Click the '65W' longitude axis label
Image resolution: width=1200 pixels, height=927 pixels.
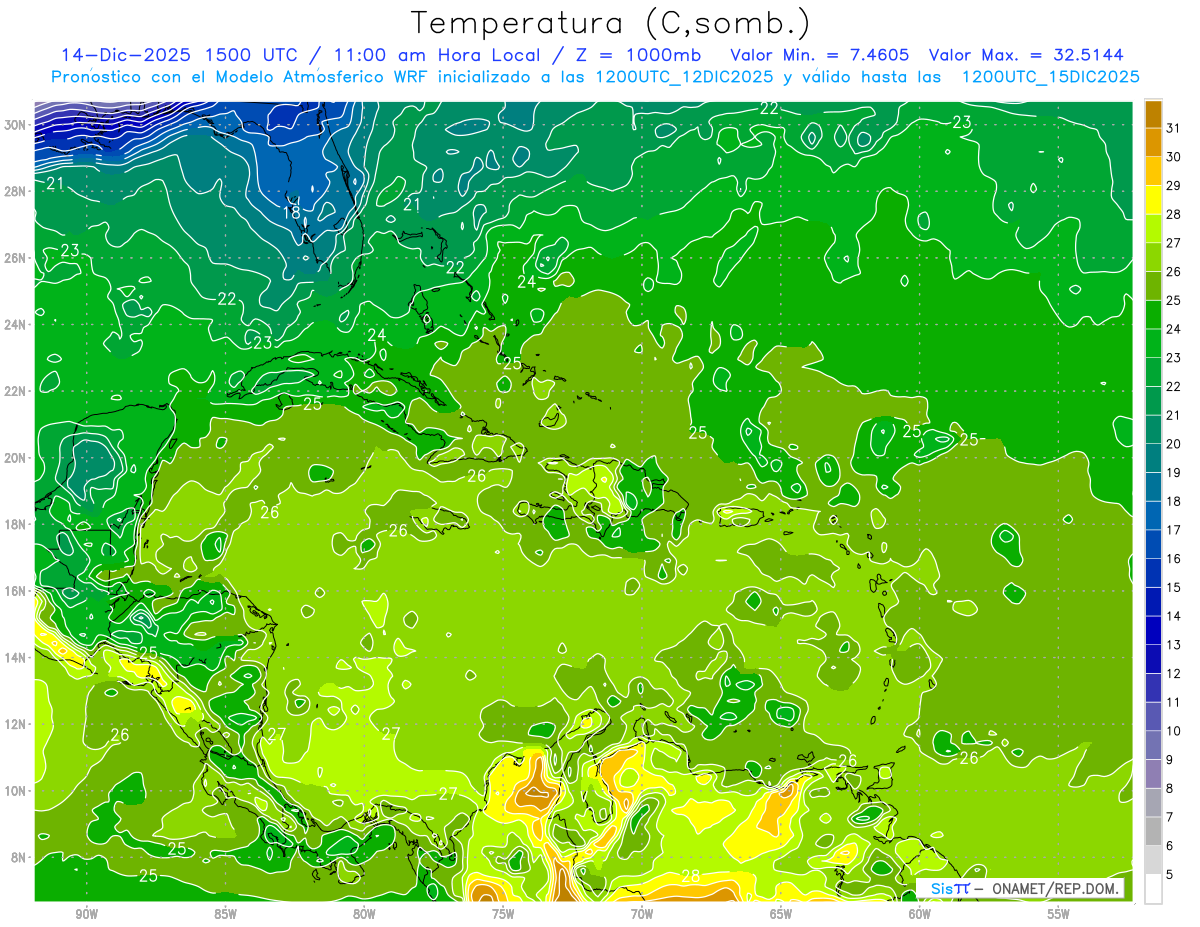(781, 914)
